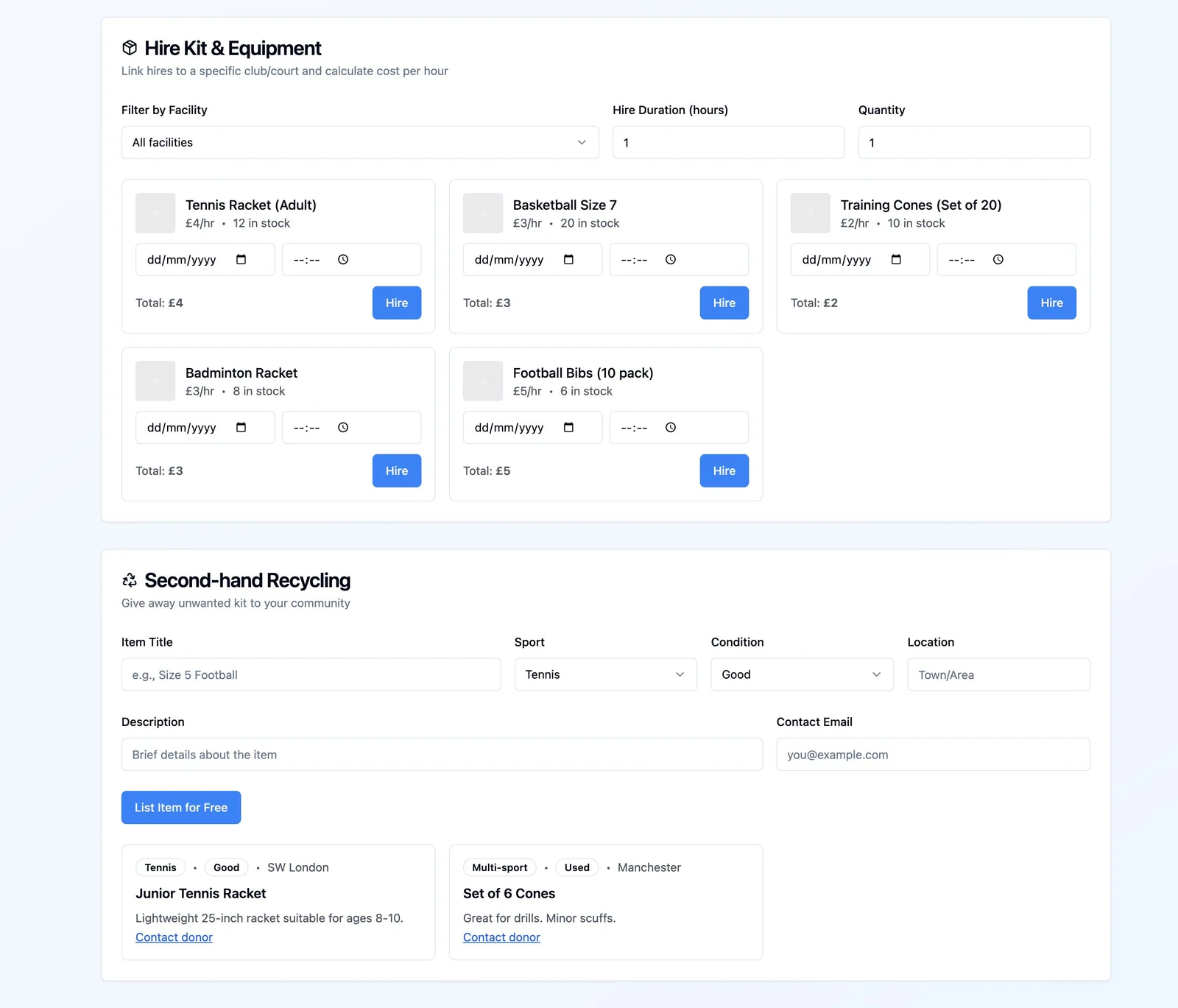Click Hire for the Tennis Racket (Adult)

pos(396,303)
